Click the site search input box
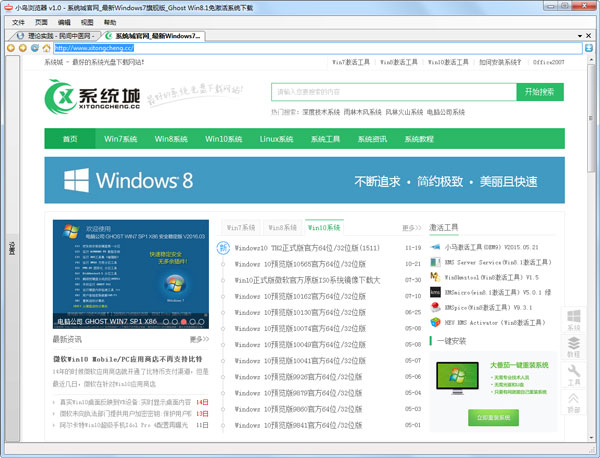The height and width of the screenshot is (458, 600). click(394, 92)
